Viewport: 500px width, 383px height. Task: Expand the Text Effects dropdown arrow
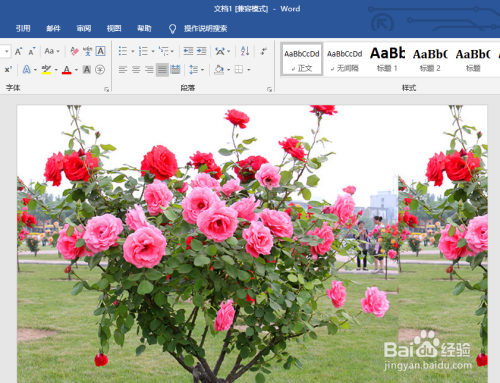tap(35, 70)
